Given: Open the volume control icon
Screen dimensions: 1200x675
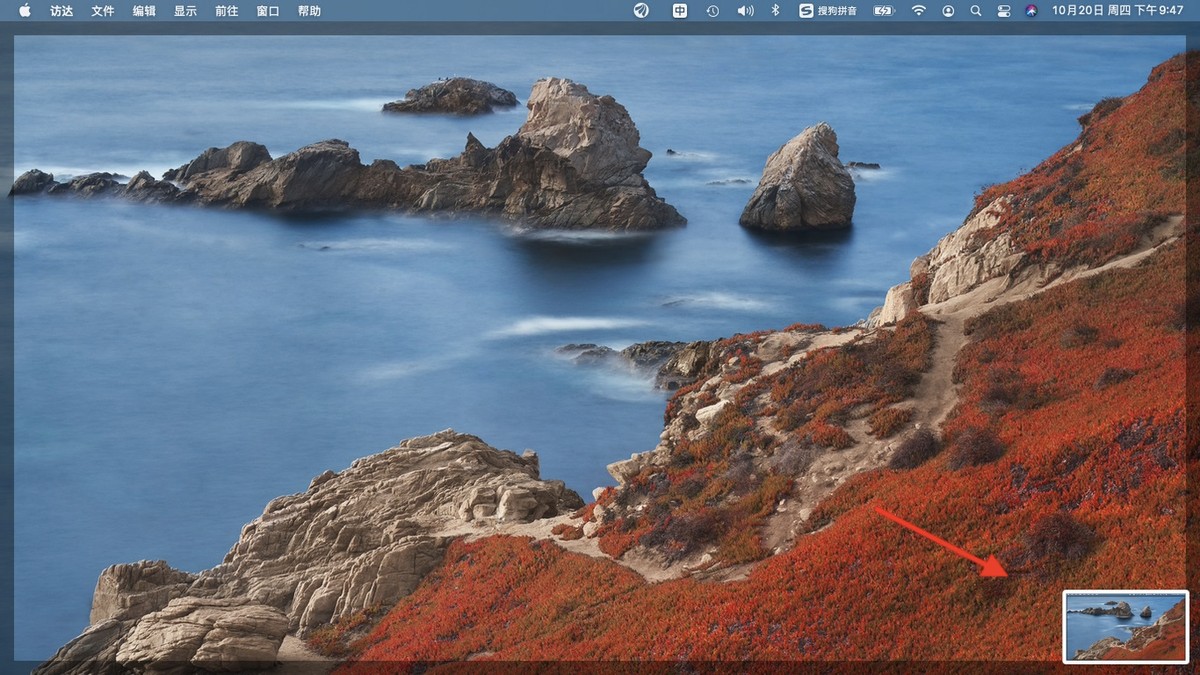Looking at the screenshot, I should pyautogui.click(x=745, y=11).
